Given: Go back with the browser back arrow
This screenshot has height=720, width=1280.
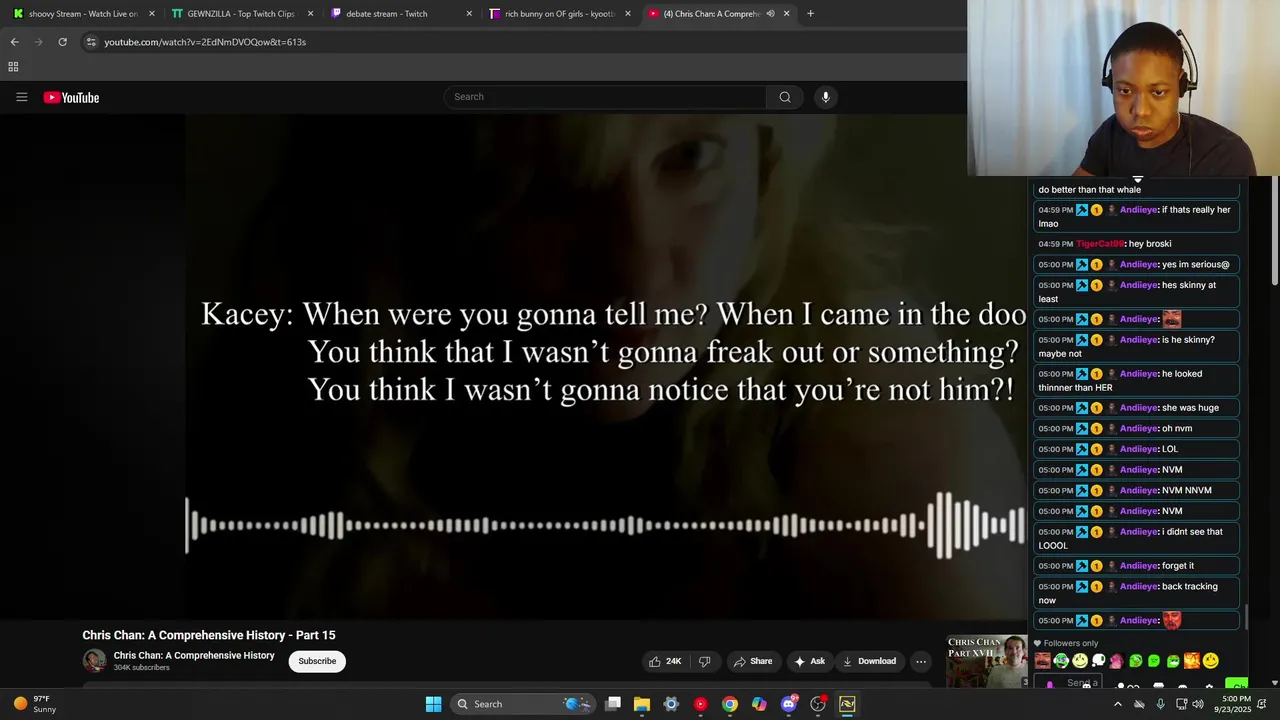Looking at the screenshot, I should (14, 42).
